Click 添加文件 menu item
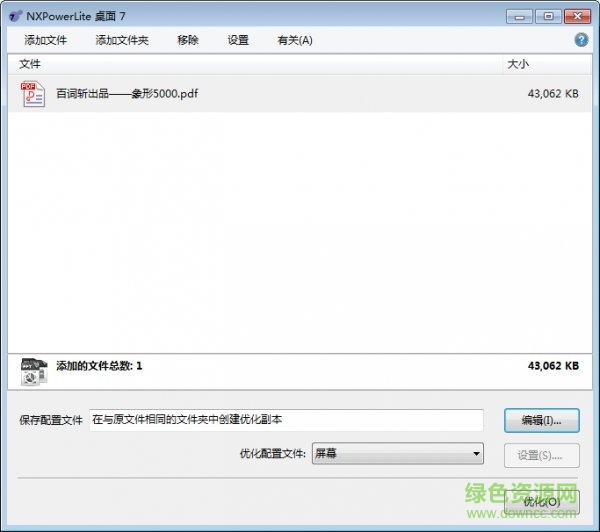 (46, 40)
